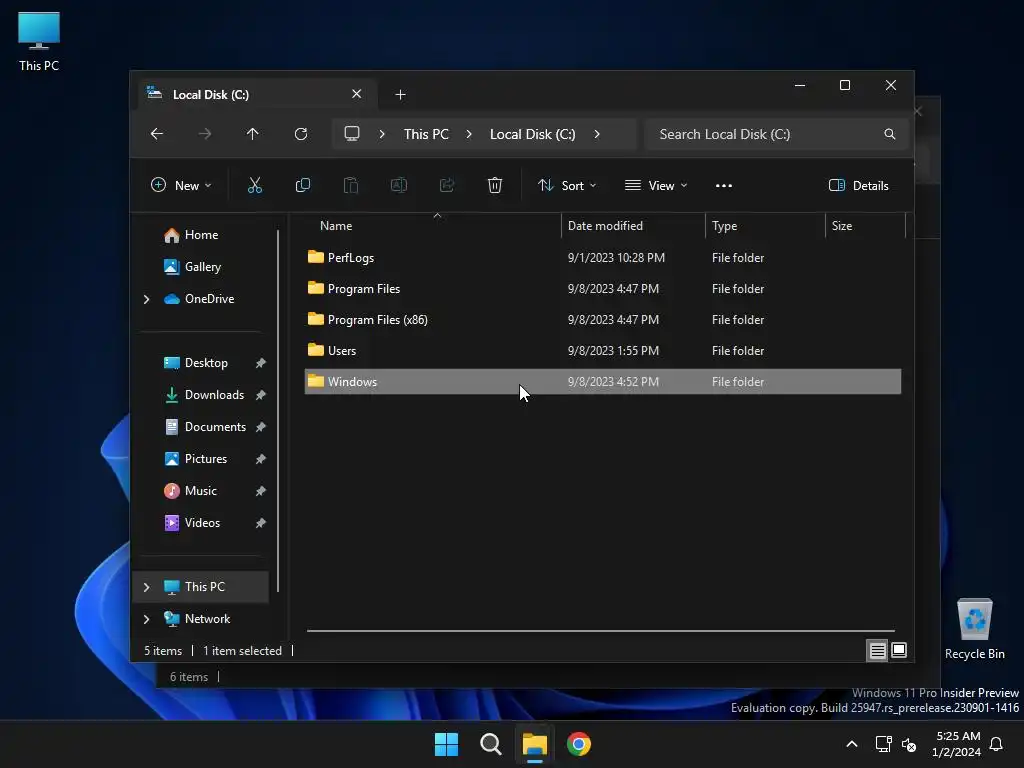
Task: Expand chevron after Local Disk (C:) breadcrumb
Action: (597, 134)
